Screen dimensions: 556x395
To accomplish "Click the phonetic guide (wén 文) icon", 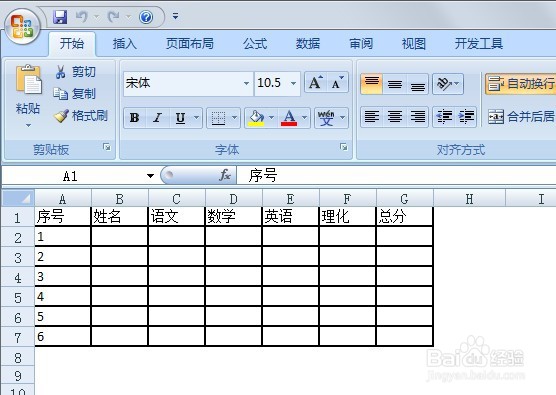I will pyautogui.click(x=326, y=118).
